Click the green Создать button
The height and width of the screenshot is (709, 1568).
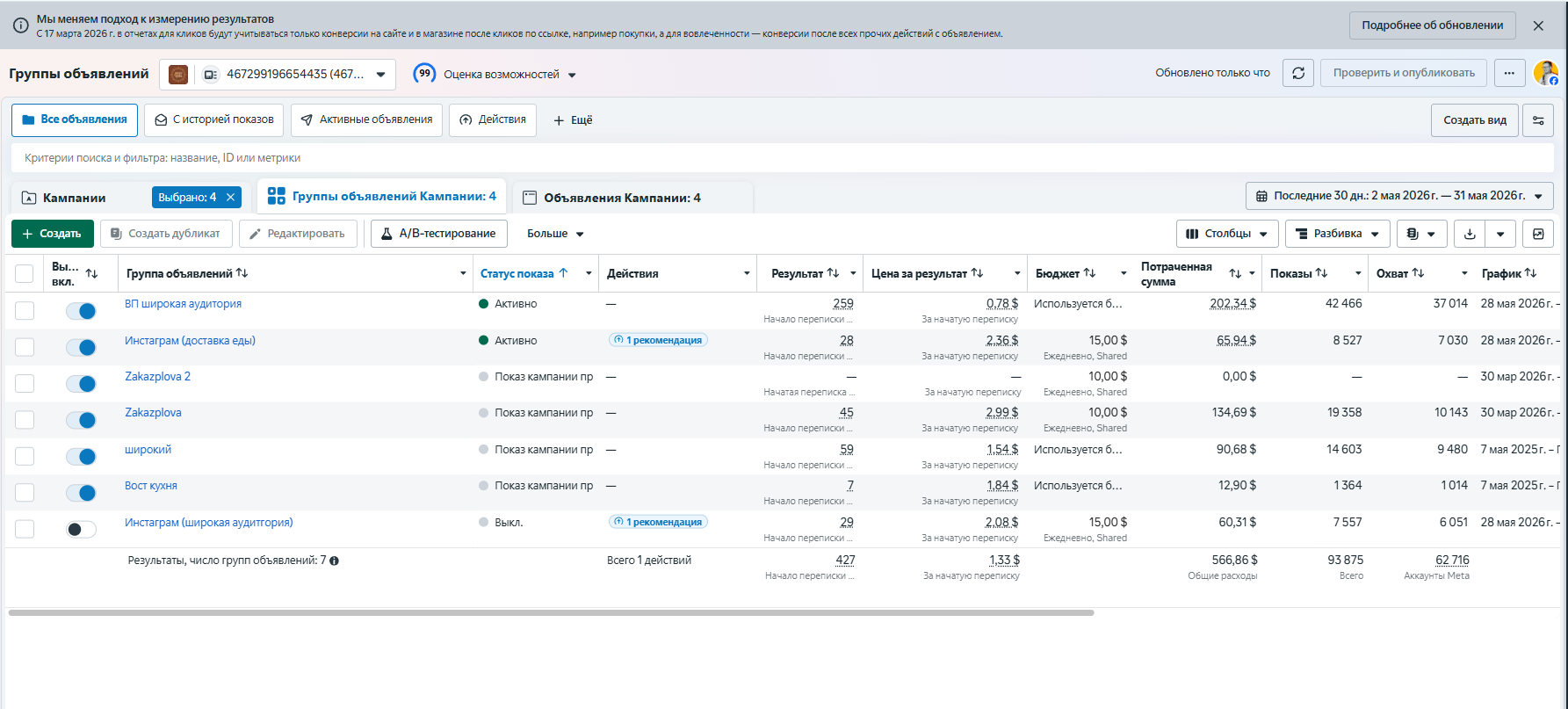pos(53,234)
